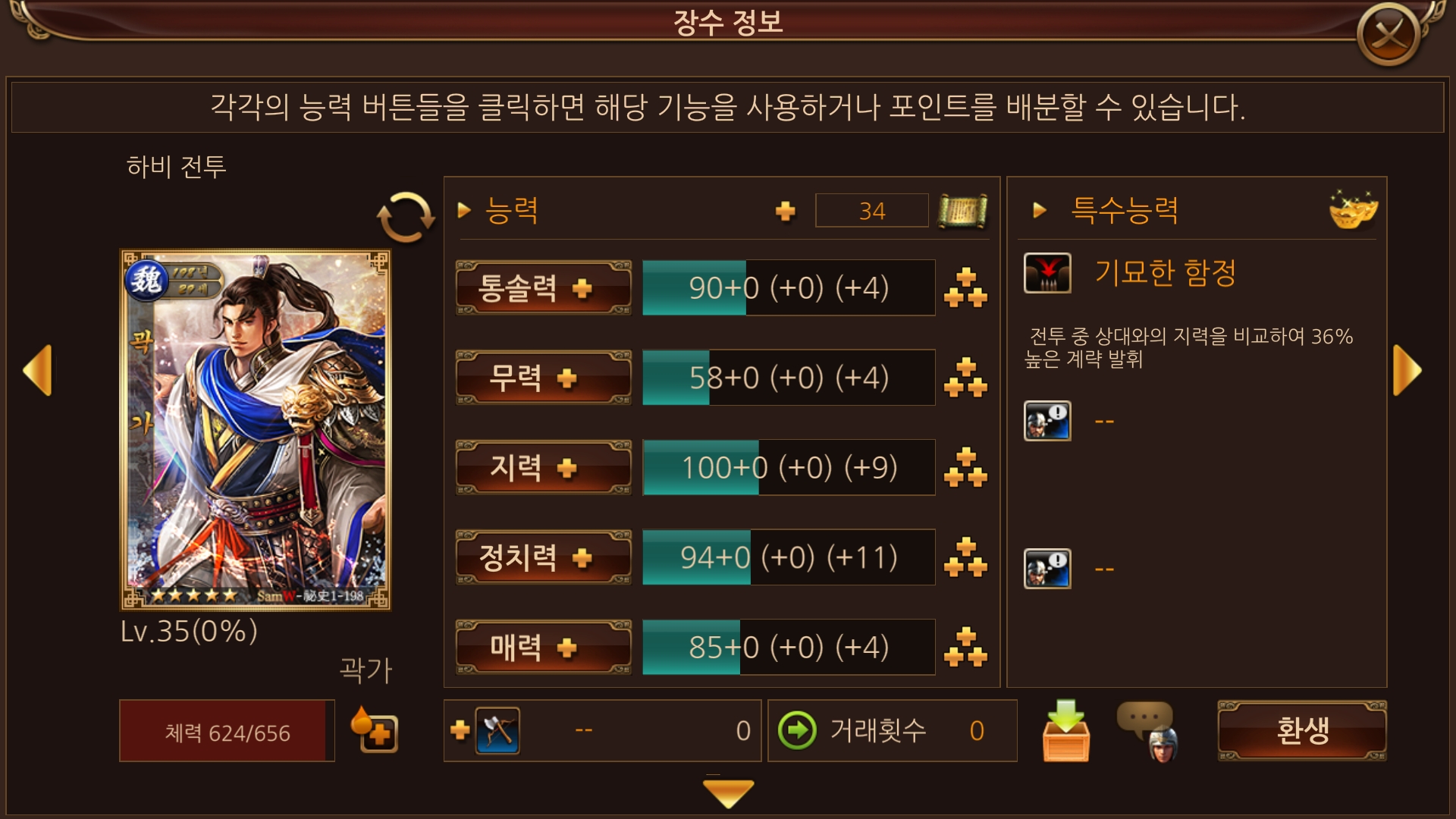1456x819 pixels.
Task: Open the scroll icon beside ability points
Action: coord(962,211)
